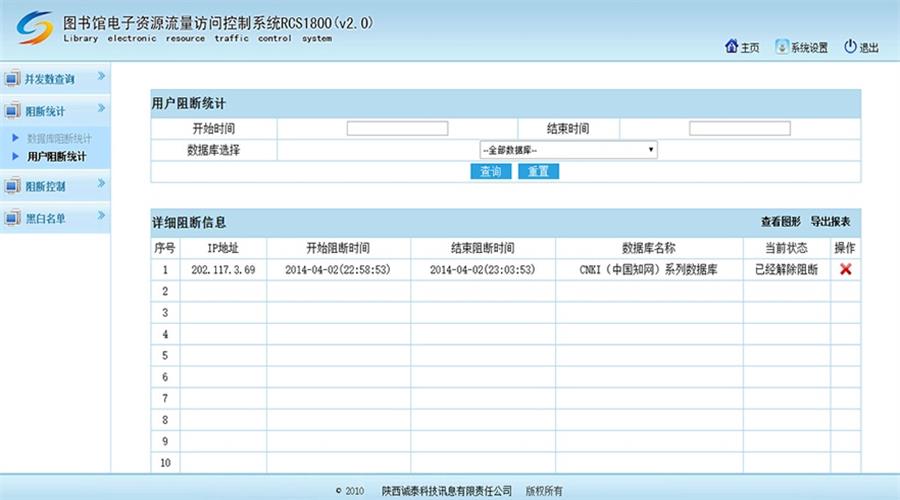
Task: Click the monitor icon beside 阻断控制
Action: click(13, 185)
